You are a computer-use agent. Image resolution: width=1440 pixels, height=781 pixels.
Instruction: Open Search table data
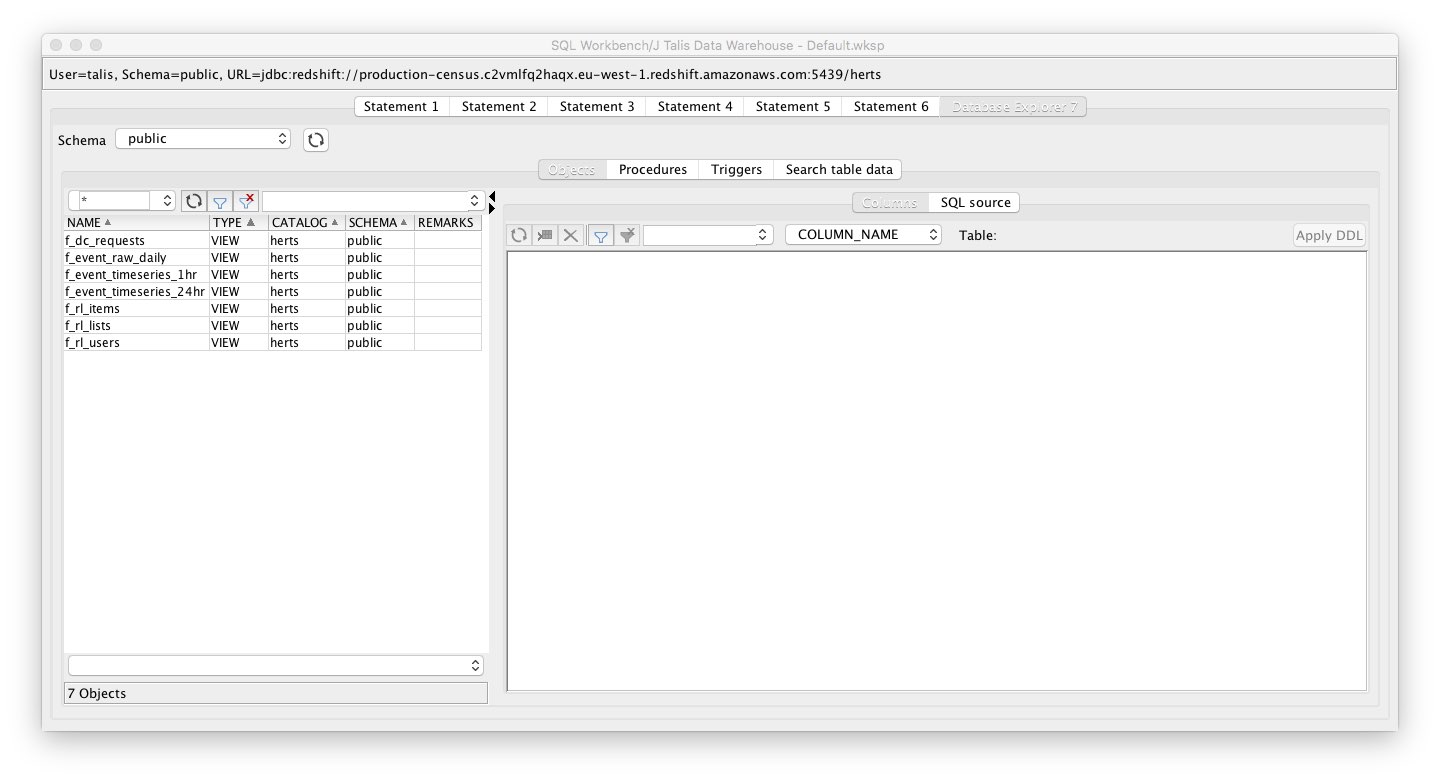tap(838, 169)
